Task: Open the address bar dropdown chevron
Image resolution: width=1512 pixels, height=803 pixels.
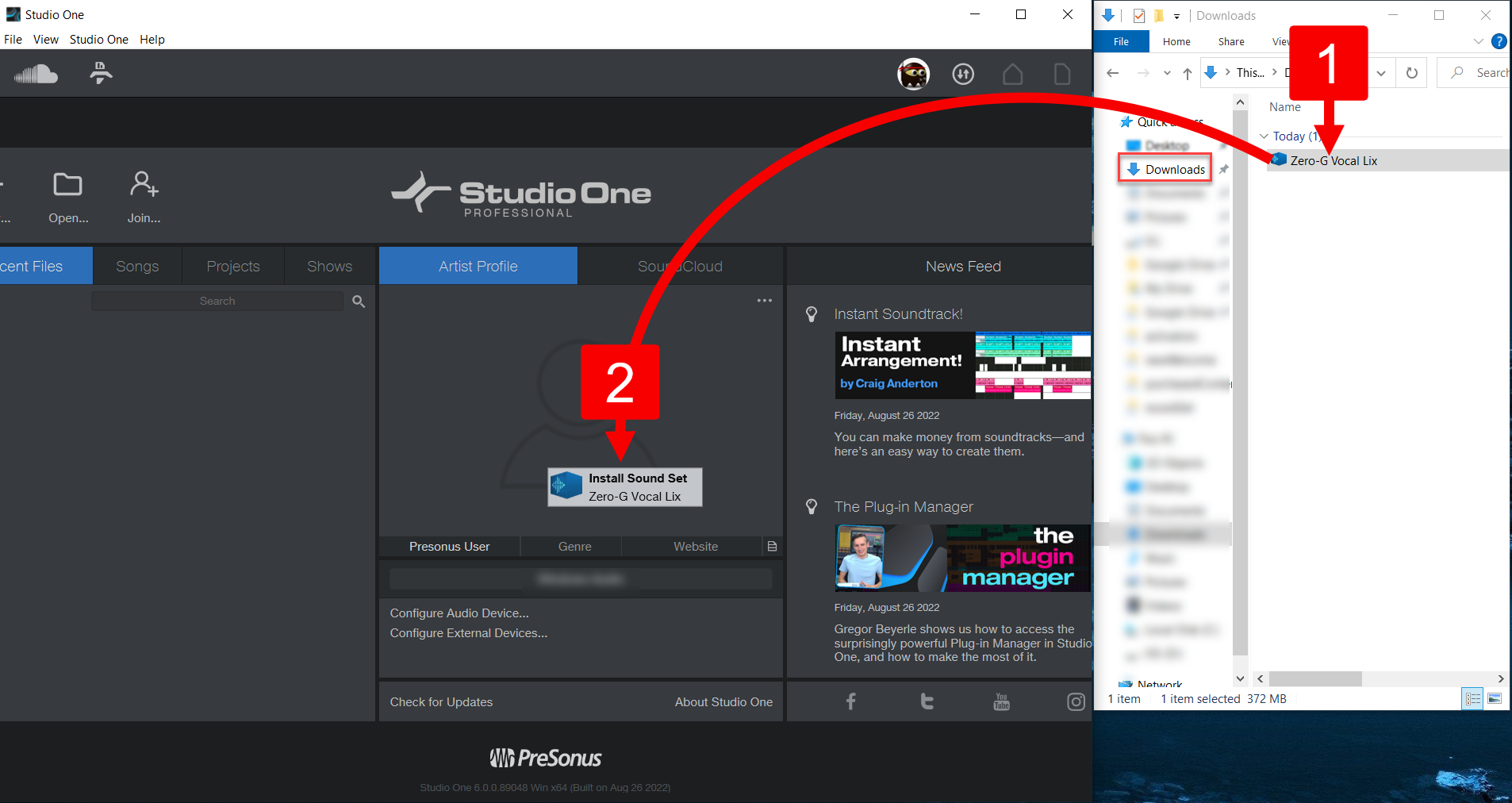Action: (1381, 72)
